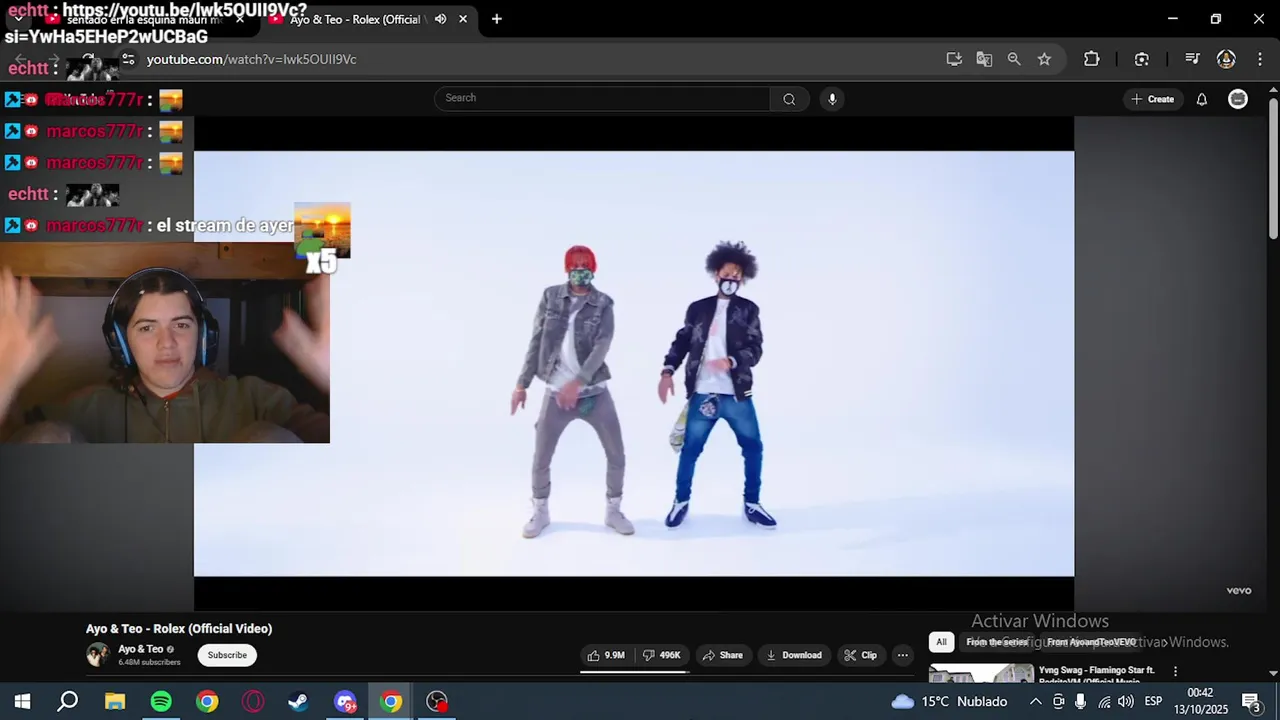This screenshot has width=1280, height=720.
Task: Dislike the video (496K)
Action: point(661,655)
